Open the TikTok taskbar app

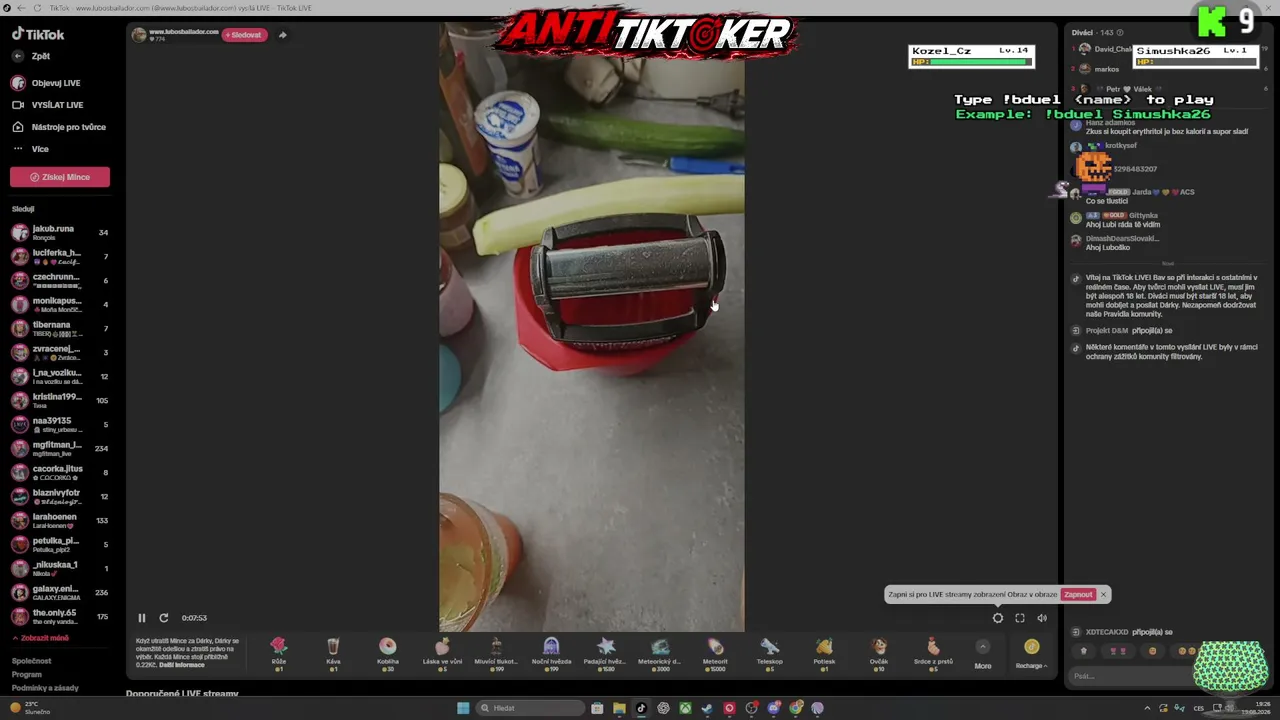pyautogui.click(x=641, y=708)
